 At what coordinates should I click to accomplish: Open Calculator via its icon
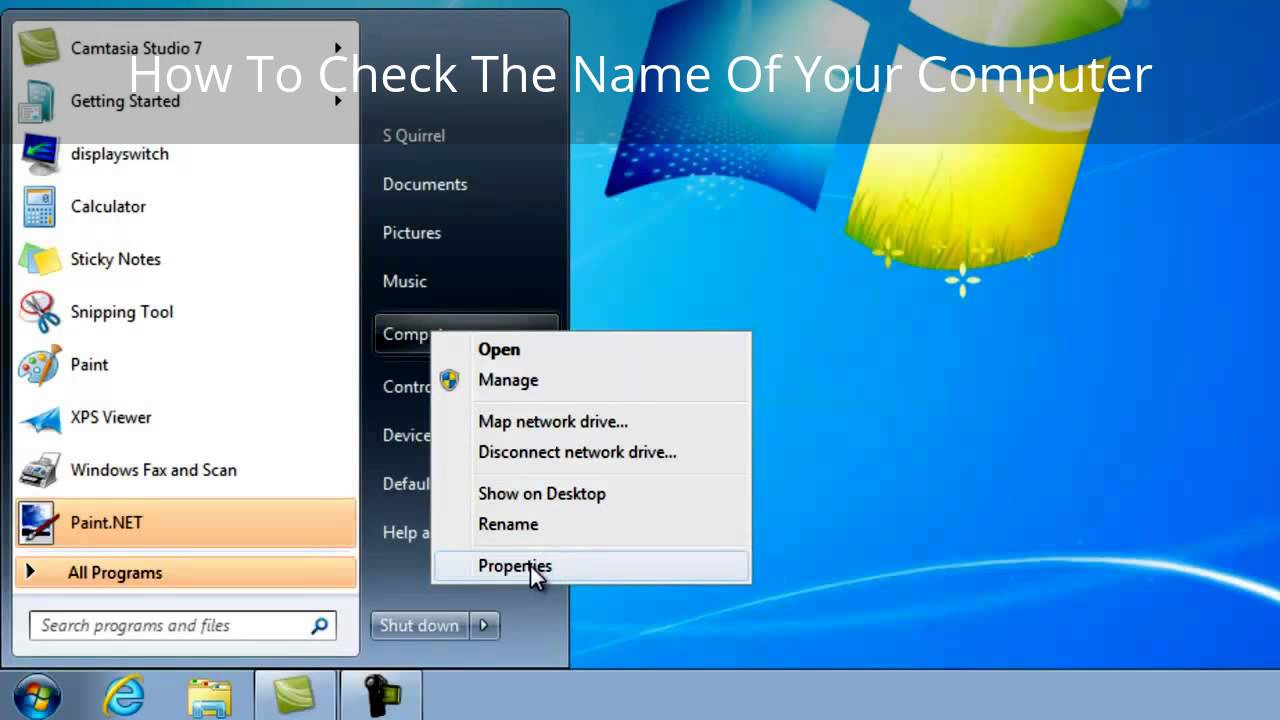[40, 207]
